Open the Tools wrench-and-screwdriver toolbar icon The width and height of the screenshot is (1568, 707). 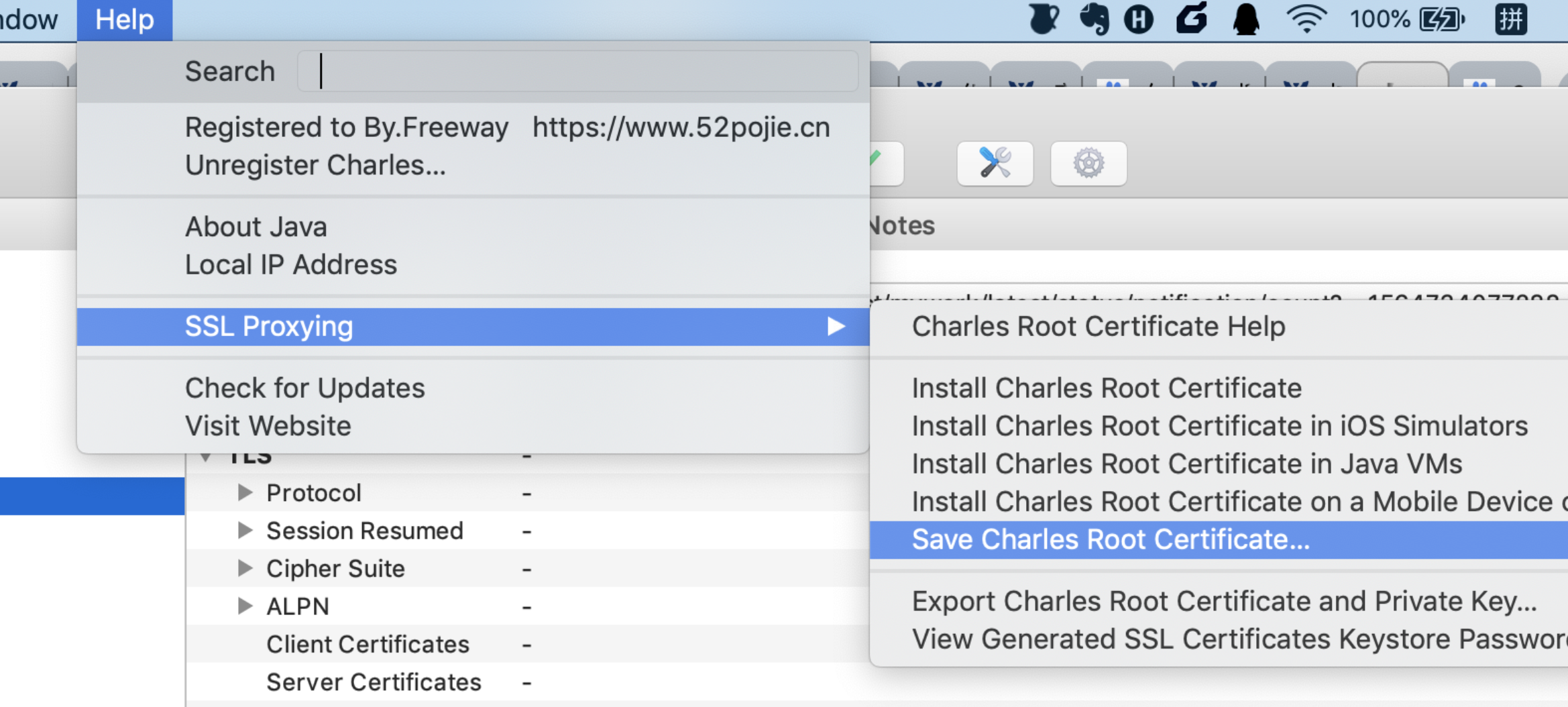995,163
